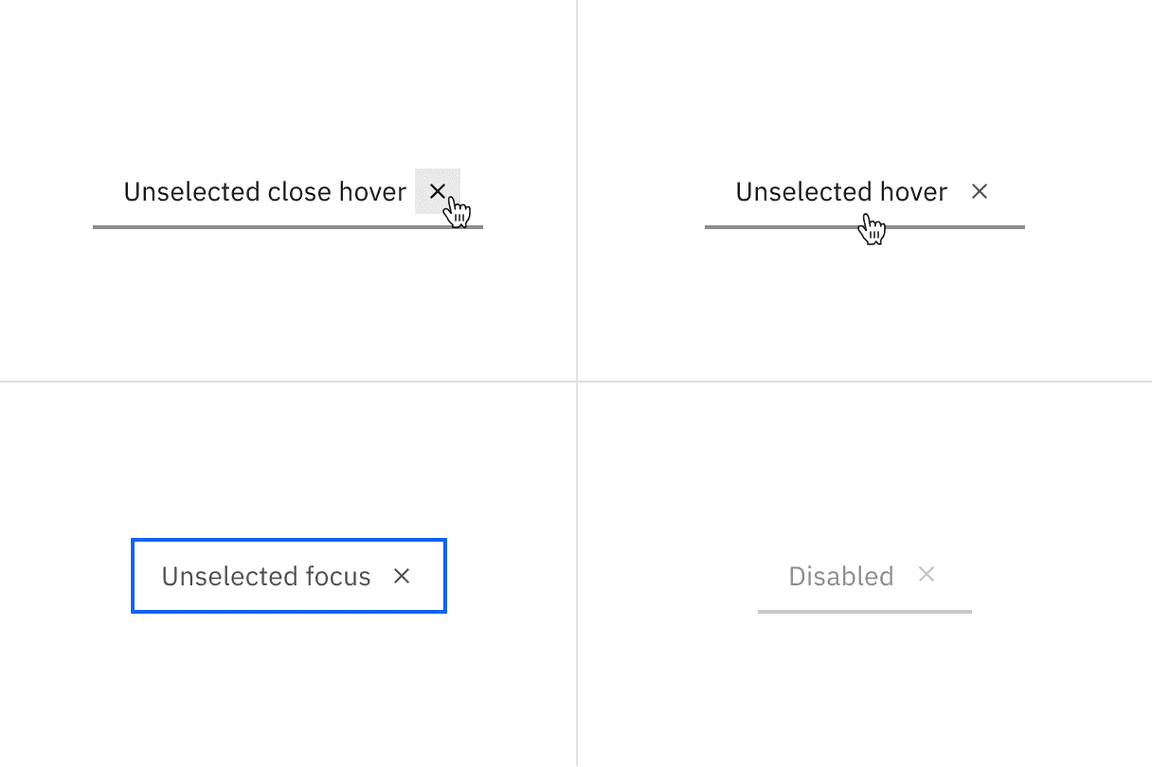Click the Disabled tag label
Viewport: 1152px width, 767px height.
(x=841, y=576)
